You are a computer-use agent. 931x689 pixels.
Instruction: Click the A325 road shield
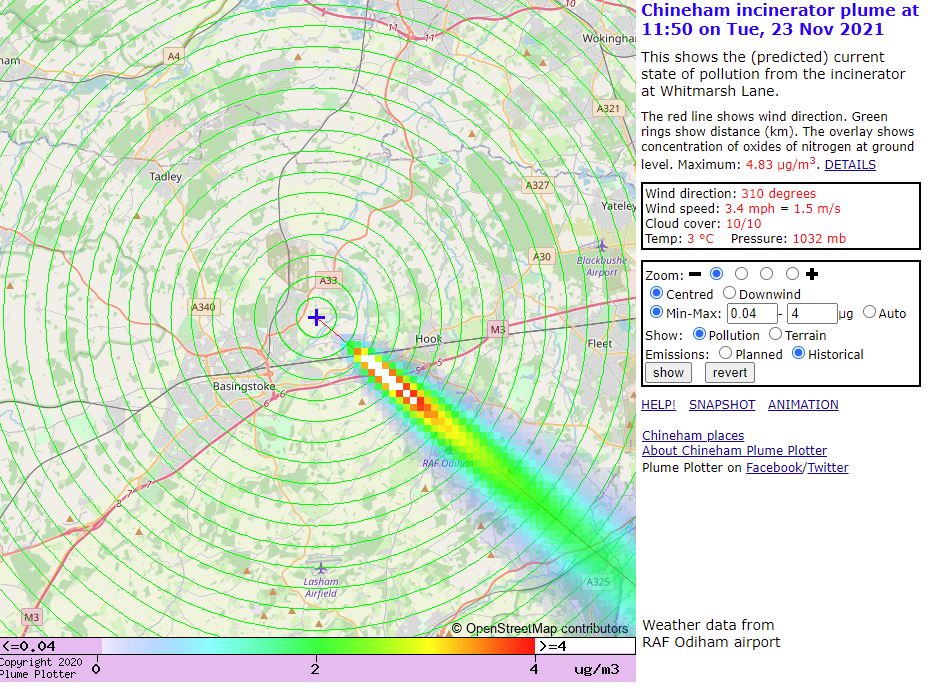pyautogui.click(x=598, y=581)
